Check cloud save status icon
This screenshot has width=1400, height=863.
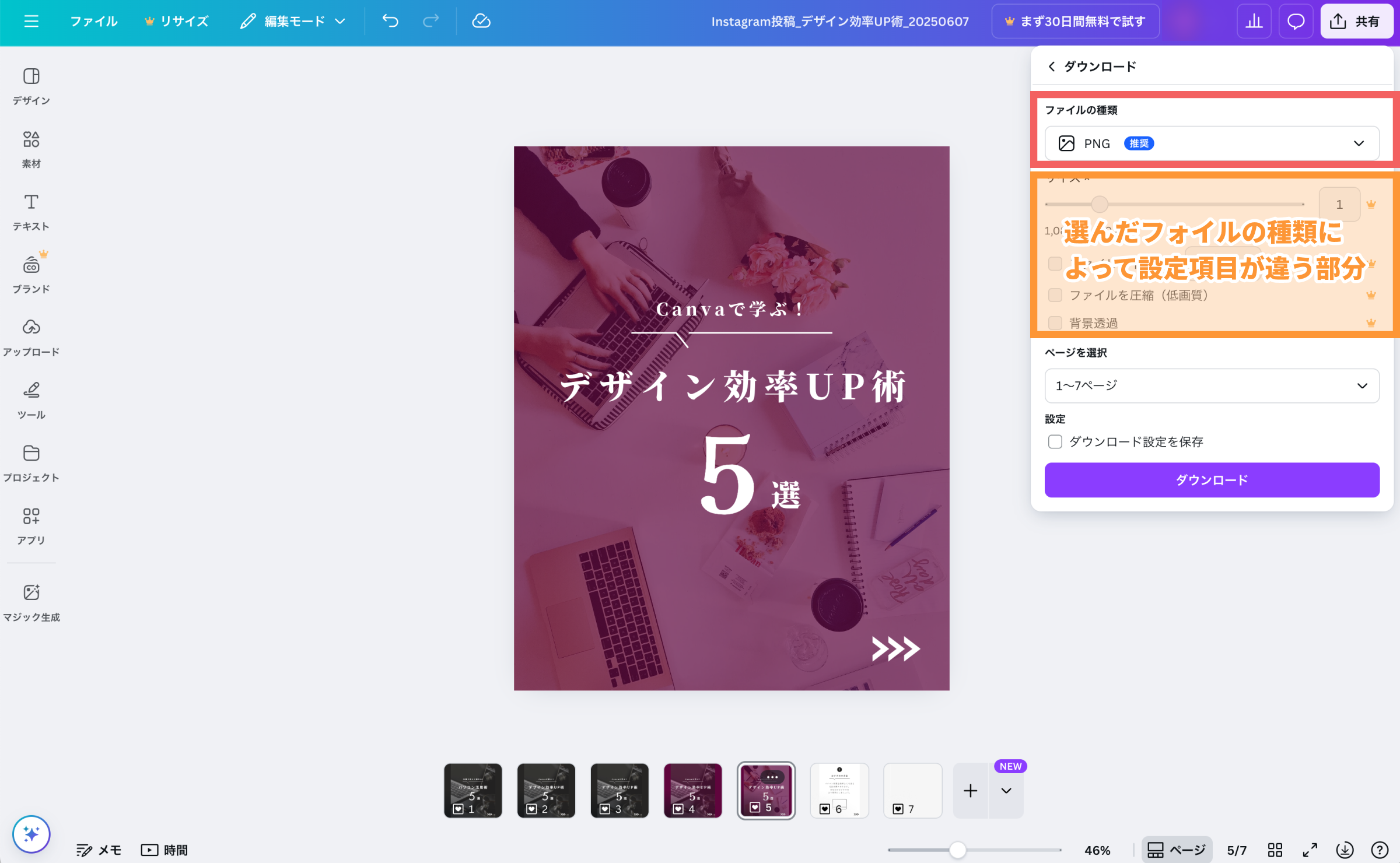[481, 22]
